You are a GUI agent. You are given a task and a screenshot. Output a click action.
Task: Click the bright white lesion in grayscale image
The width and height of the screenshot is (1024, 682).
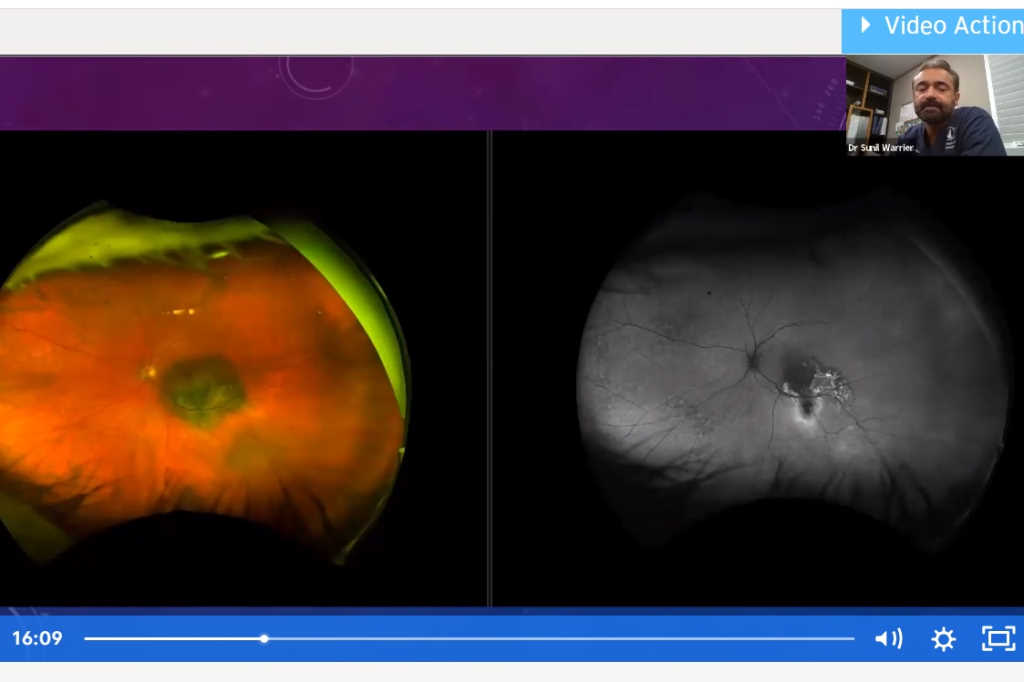coord(828,384)
